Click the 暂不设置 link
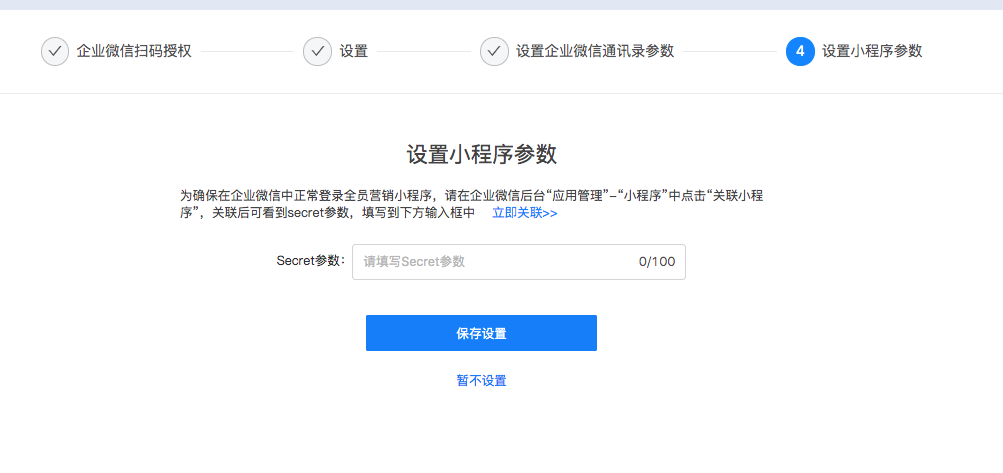This screenshot has width=1003, height=473. point(481,381)
